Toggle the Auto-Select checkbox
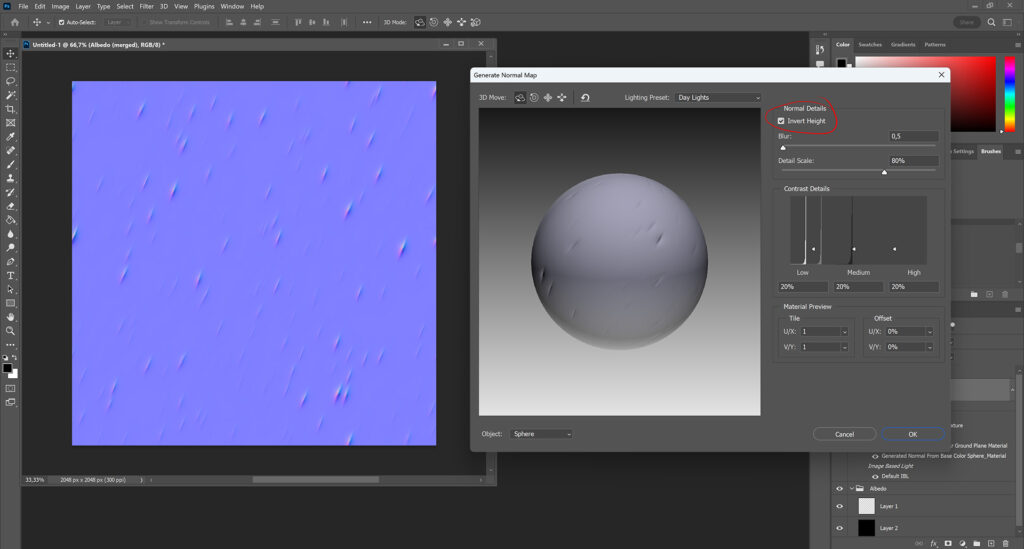 coord(62,22)
